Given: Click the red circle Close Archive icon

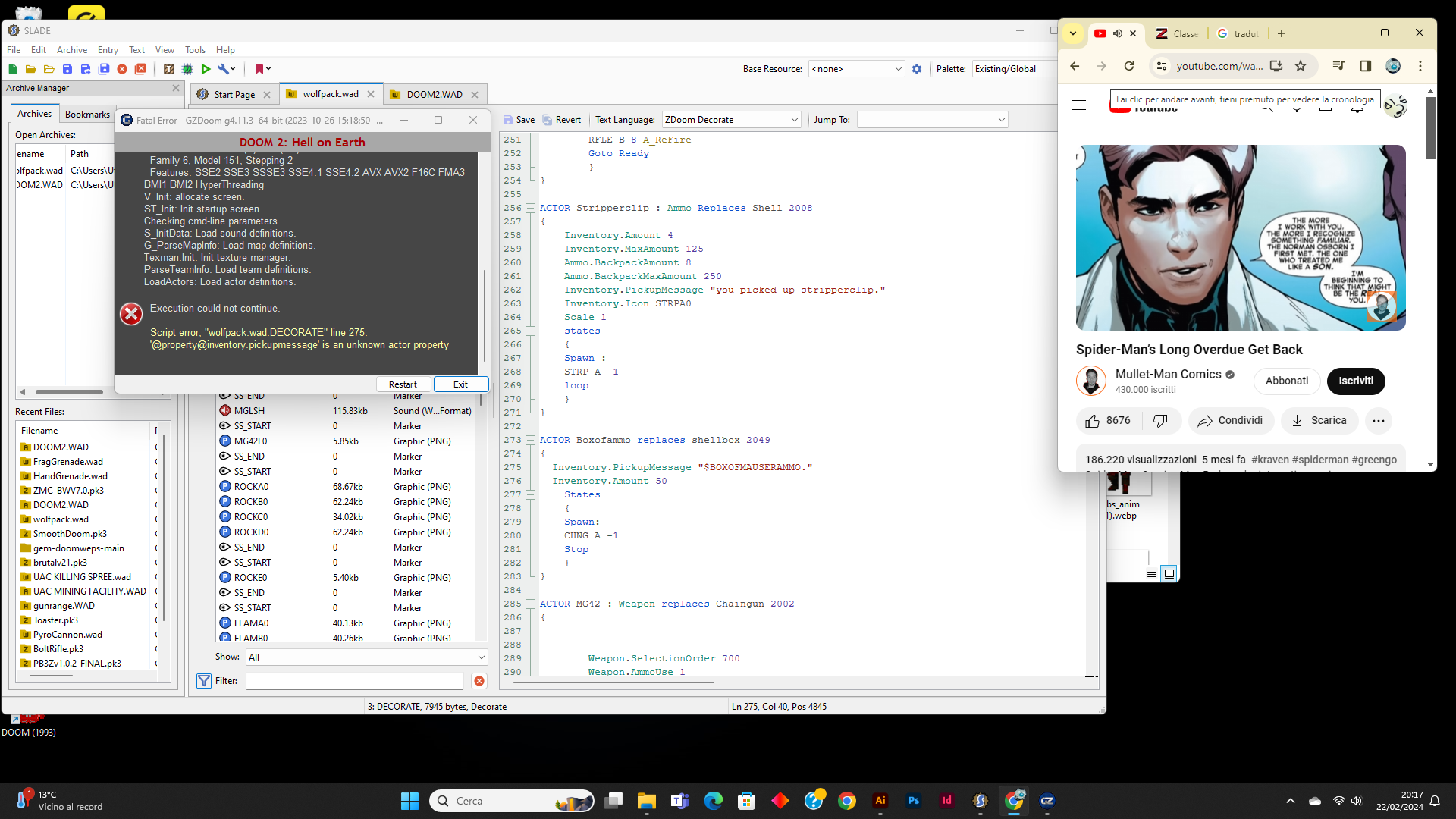Looking at the screenshot, I should click(x=122, y=69).
